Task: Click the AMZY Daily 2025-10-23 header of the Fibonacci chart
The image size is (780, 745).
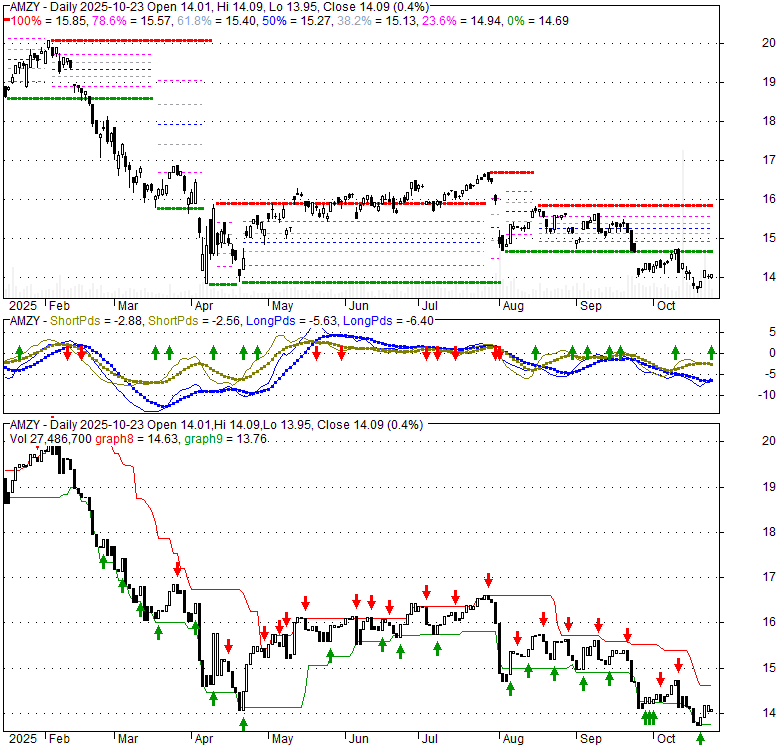Action: click(219, 7)
